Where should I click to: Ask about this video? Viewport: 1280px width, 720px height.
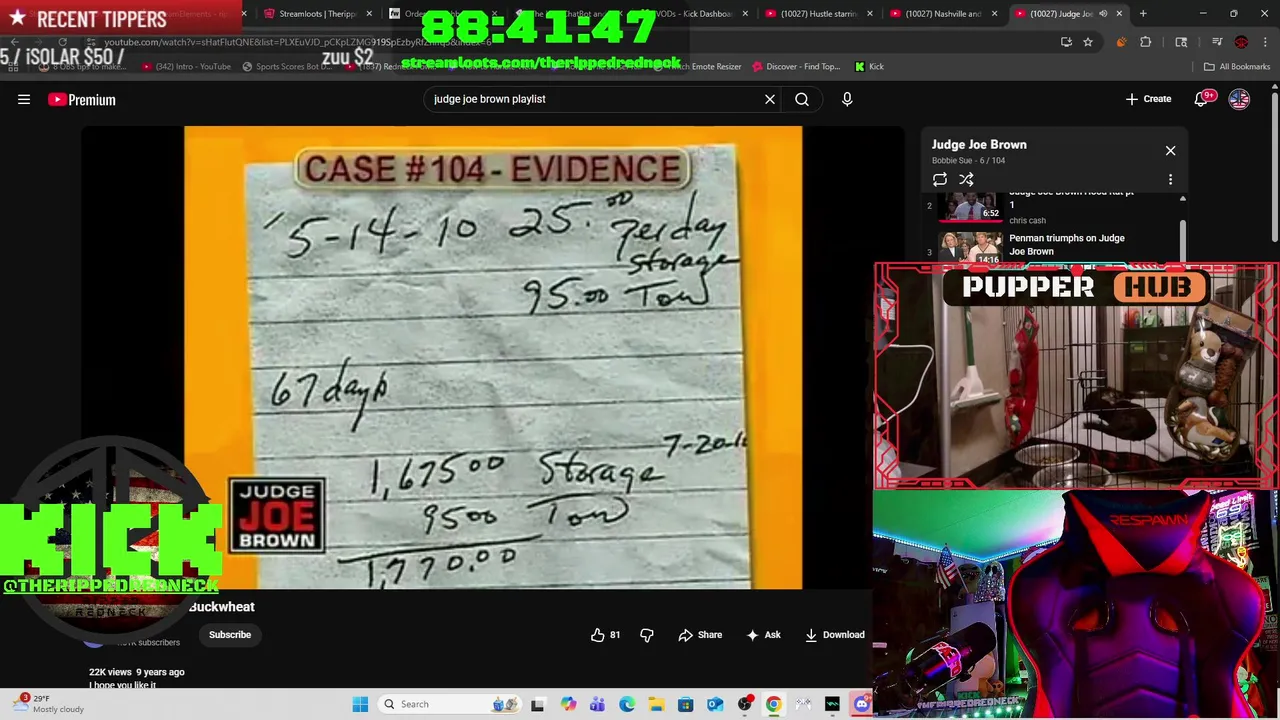click(763, 635)
